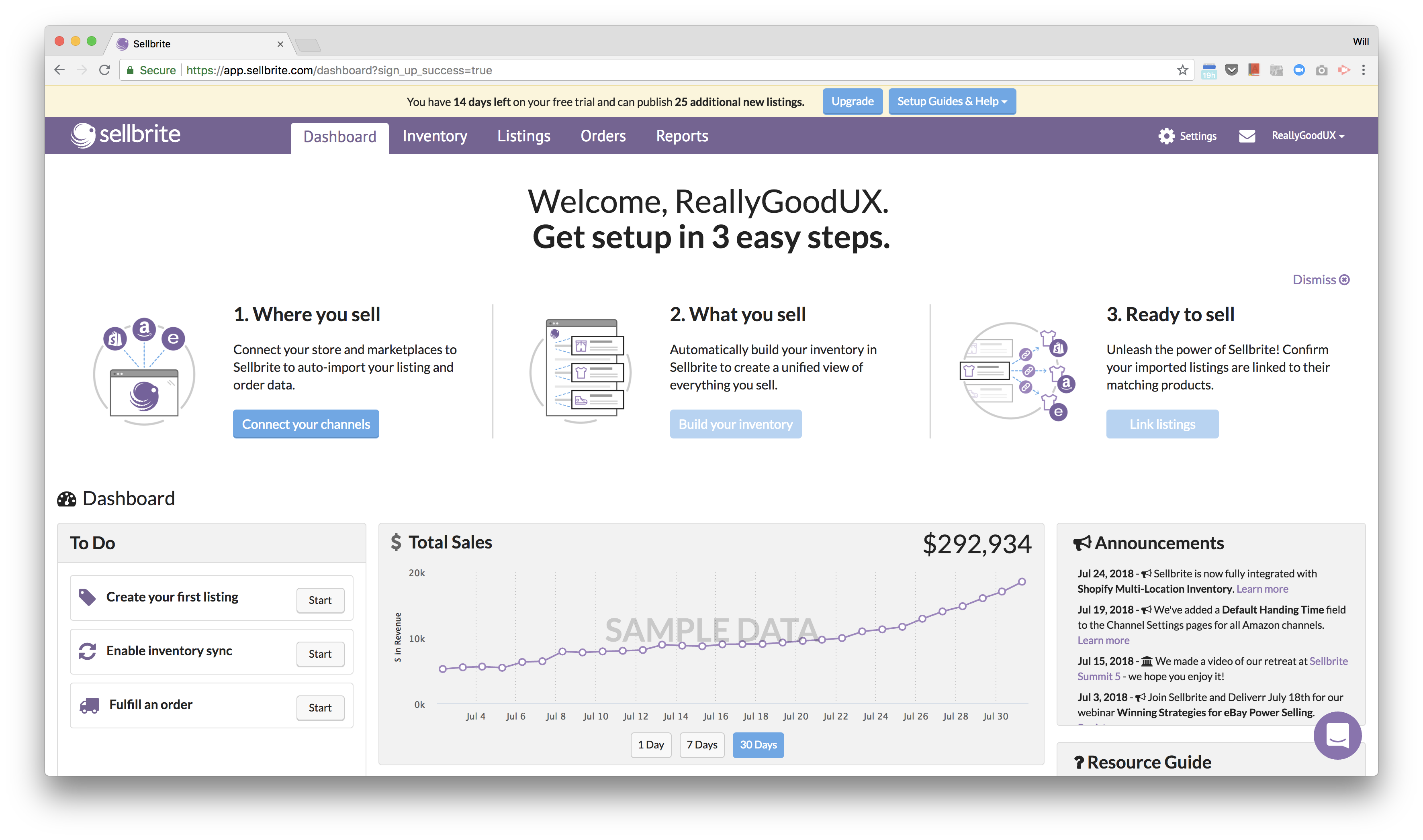Click the Secure label in address bar
Image resolution: width=1423 pixels, height=840 pixels.
(x=157, y=70)
